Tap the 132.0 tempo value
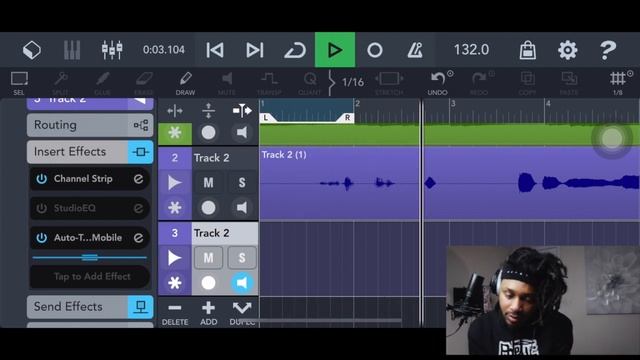The image size is (640, 360). click(471, 50)
